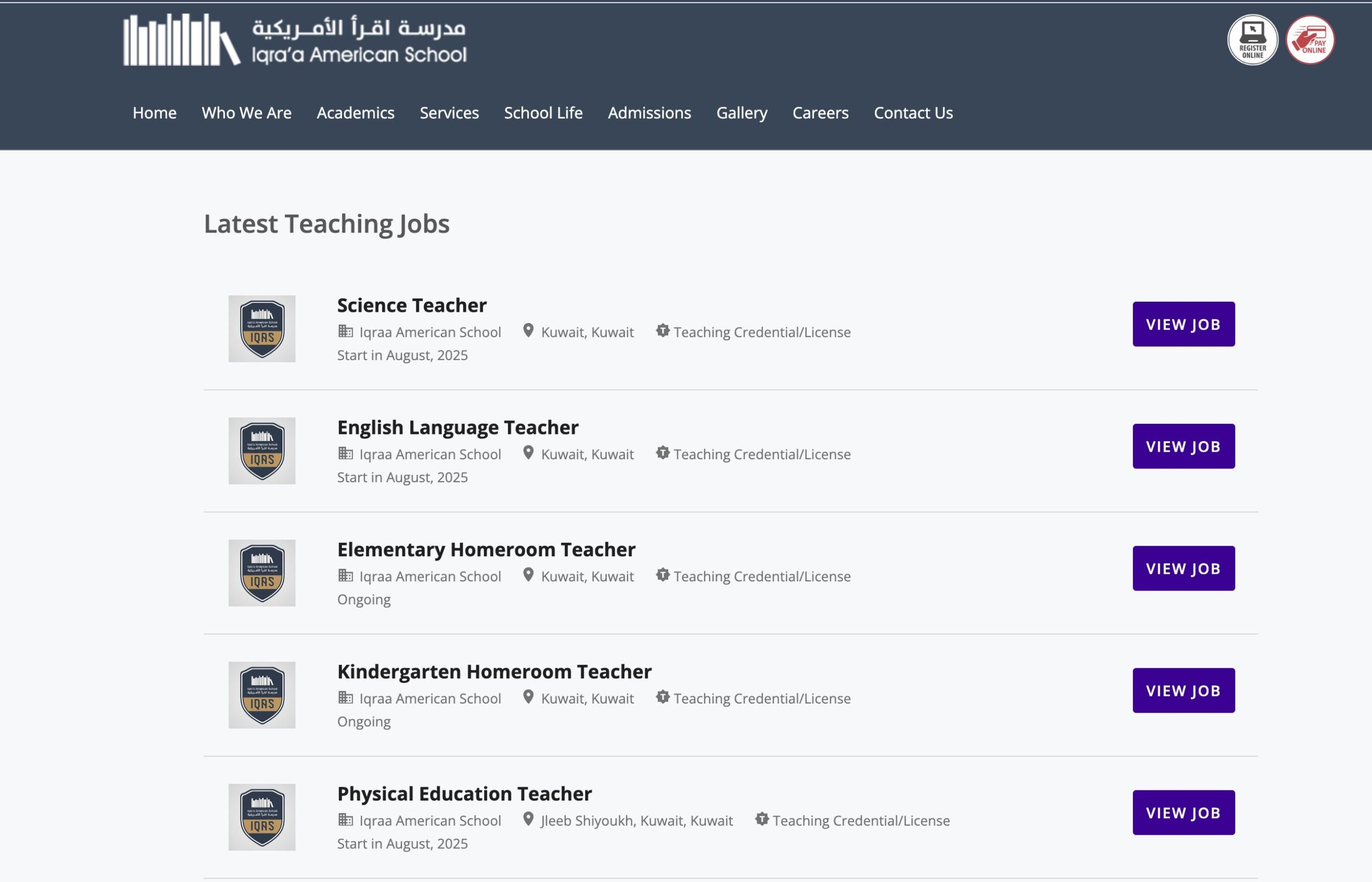The height and width of the screenshot is (882, 1372).
Task: Click Ongoing under Elementary Homeroom Teacher
Action: 364,600
